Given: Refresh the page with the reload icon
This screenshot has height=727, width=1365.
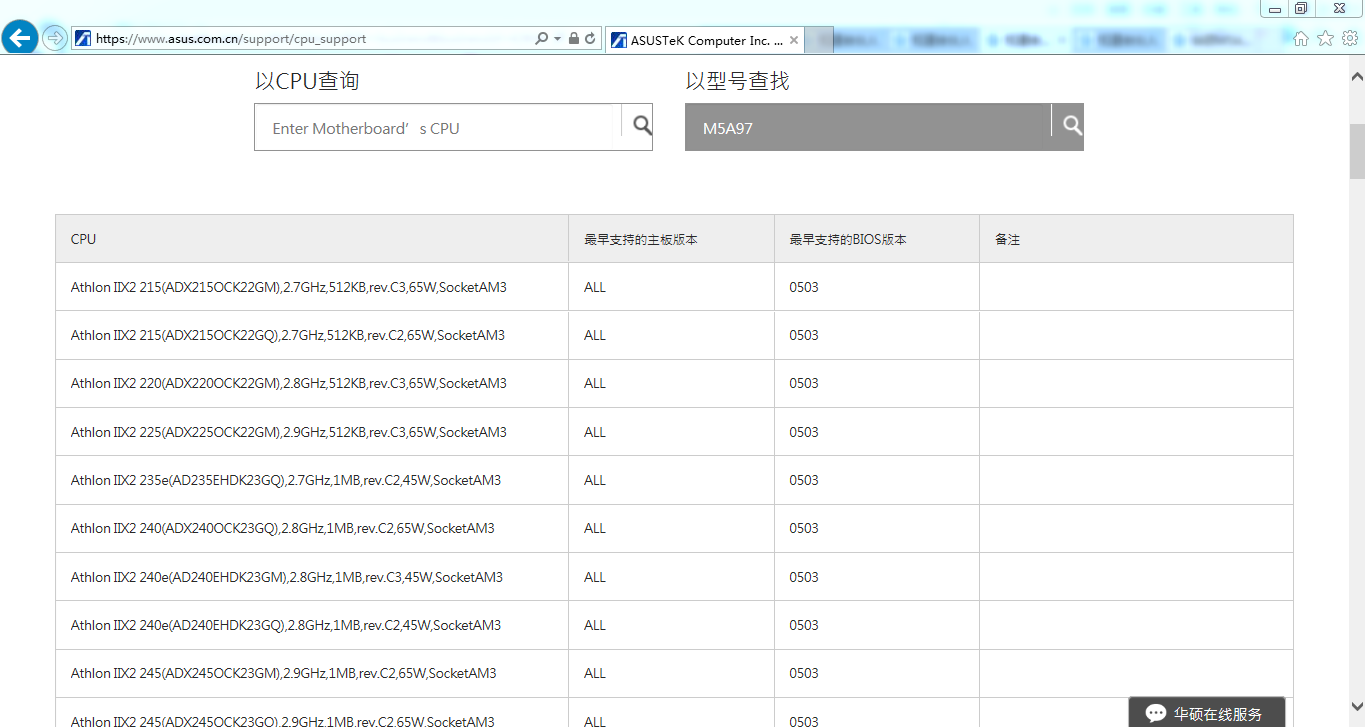Looking at the screenshot, I should point(590,39).
